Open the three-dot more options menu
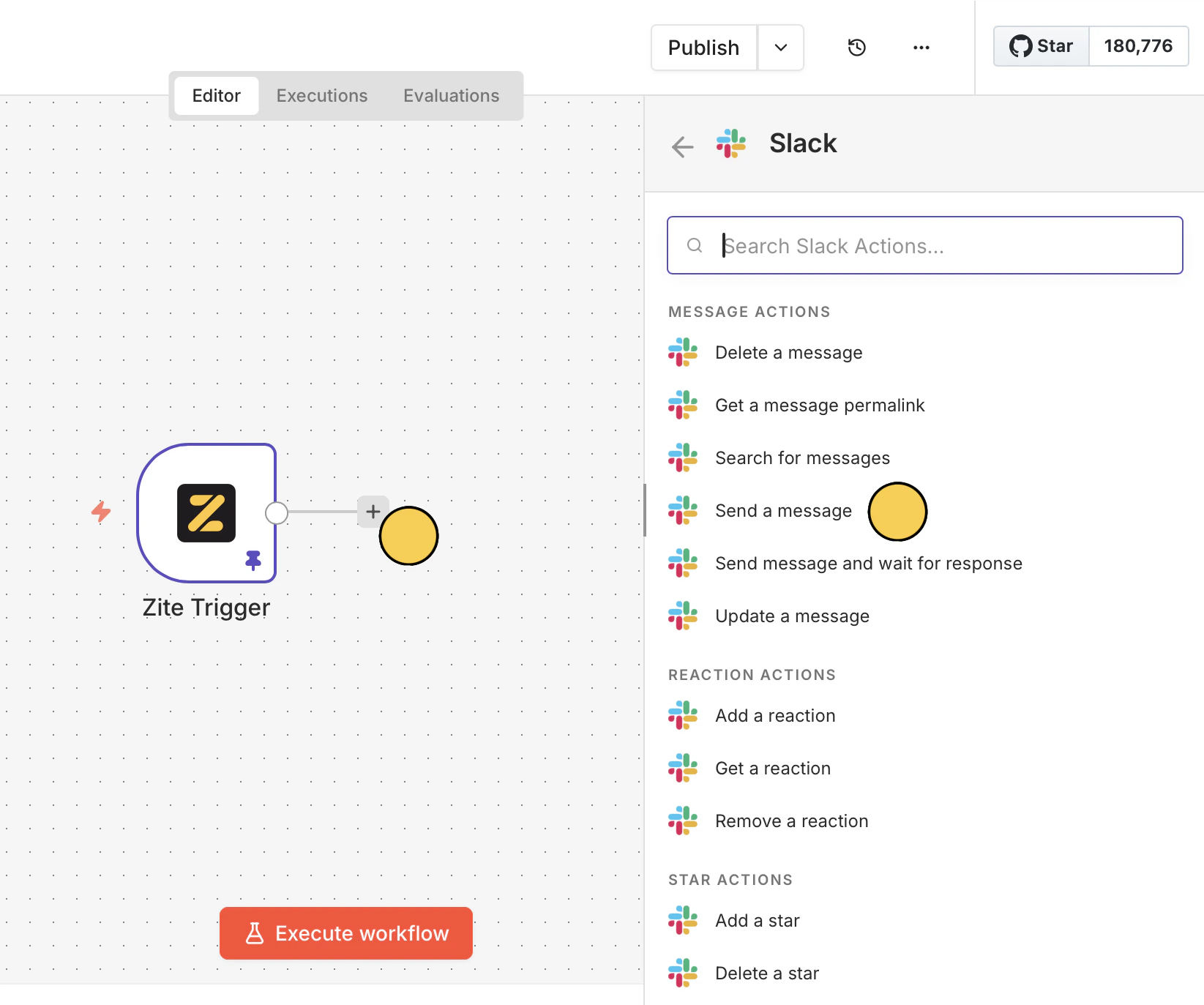The image size is (1204, 1005). 921,48
